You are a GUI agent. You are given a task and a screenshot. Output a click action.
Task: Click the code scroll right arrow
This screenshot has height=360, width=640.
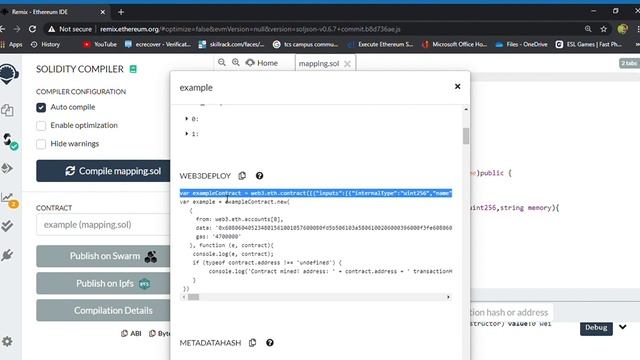[448, 297]
